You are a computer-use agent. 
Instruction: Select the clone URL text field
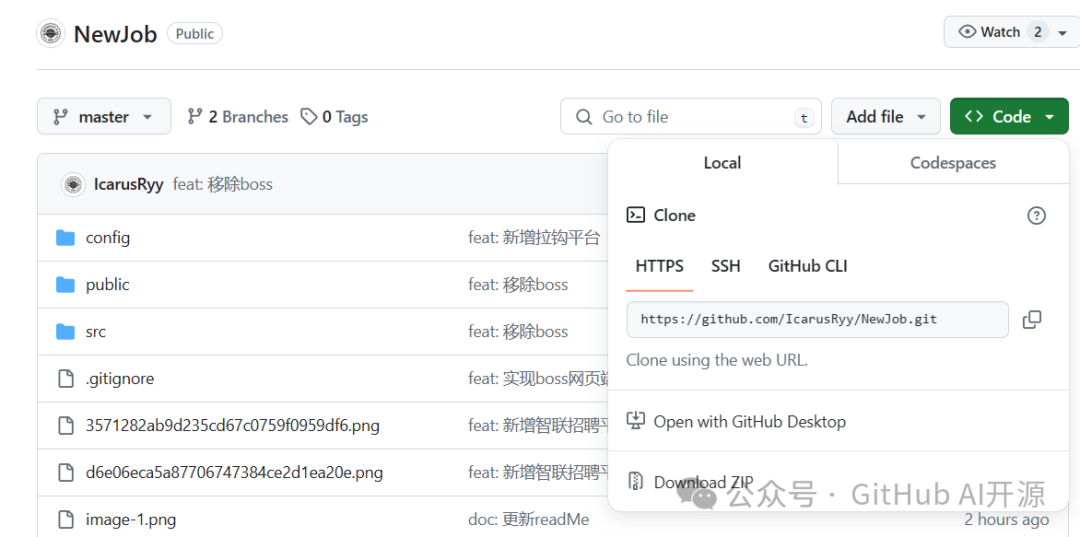pyautogui.click(x=818, y=319)
